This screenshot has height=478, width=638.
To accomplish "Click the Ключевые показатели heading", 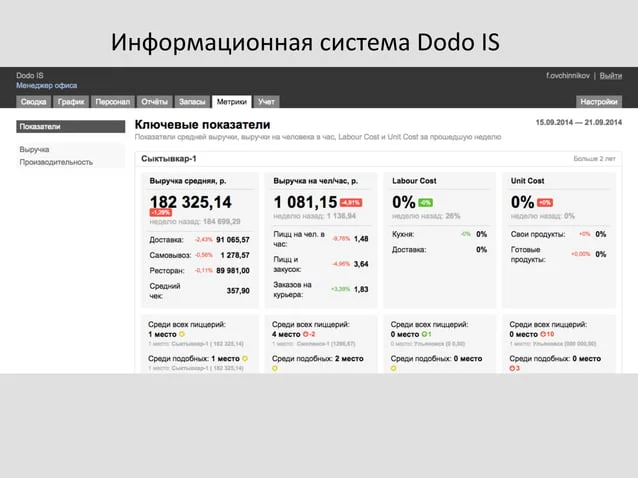I will 202,124.
